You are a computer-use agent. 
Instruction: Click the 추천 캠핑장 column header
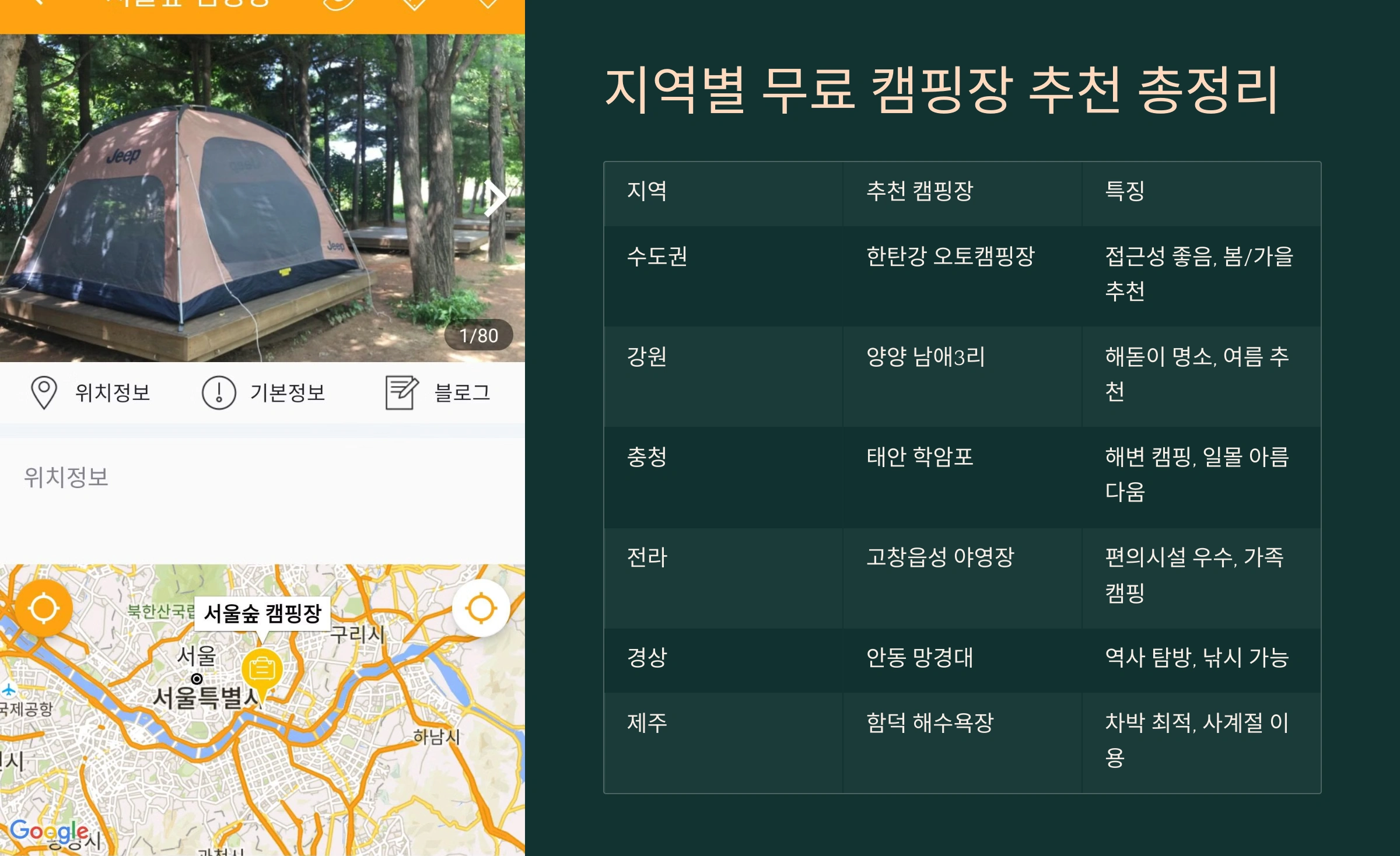tap(919, 191)
